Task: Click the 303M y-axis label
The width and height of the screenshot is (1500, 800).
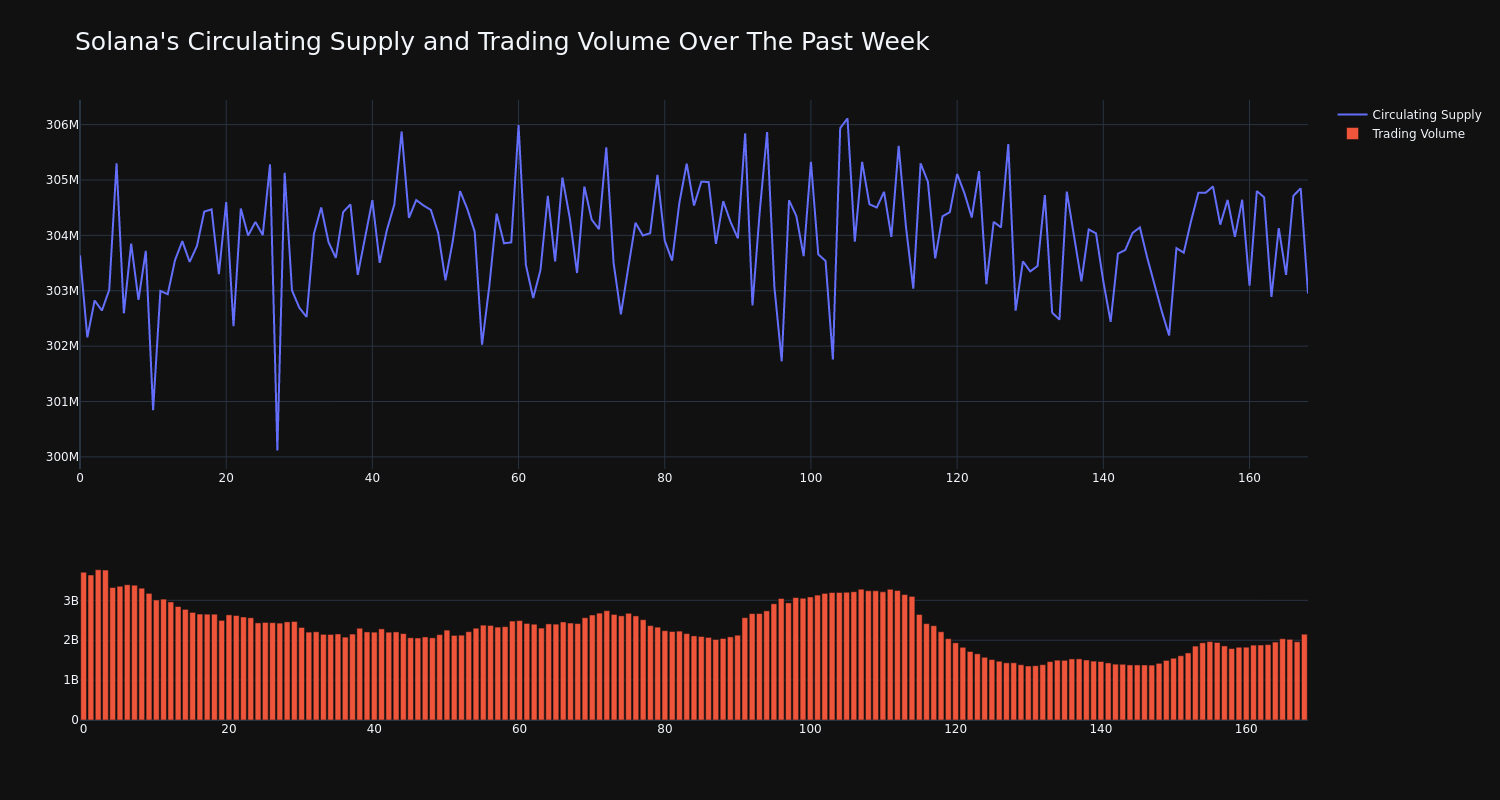Action: coord(62,291)
